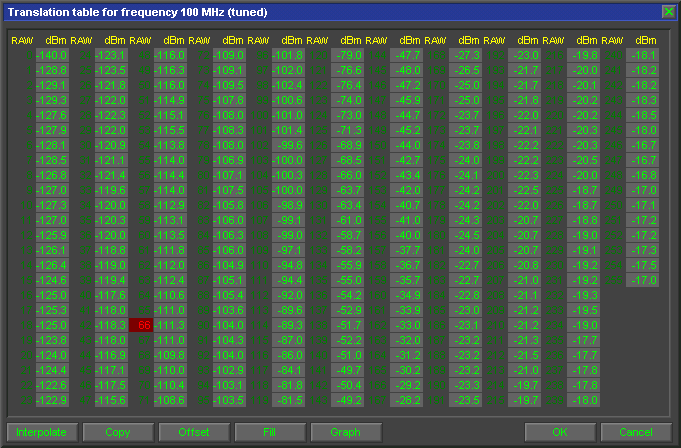The width and height of the screenshot is (681, 448).
Task: Cancel the translation table dialog
Action: coord(635,432)
